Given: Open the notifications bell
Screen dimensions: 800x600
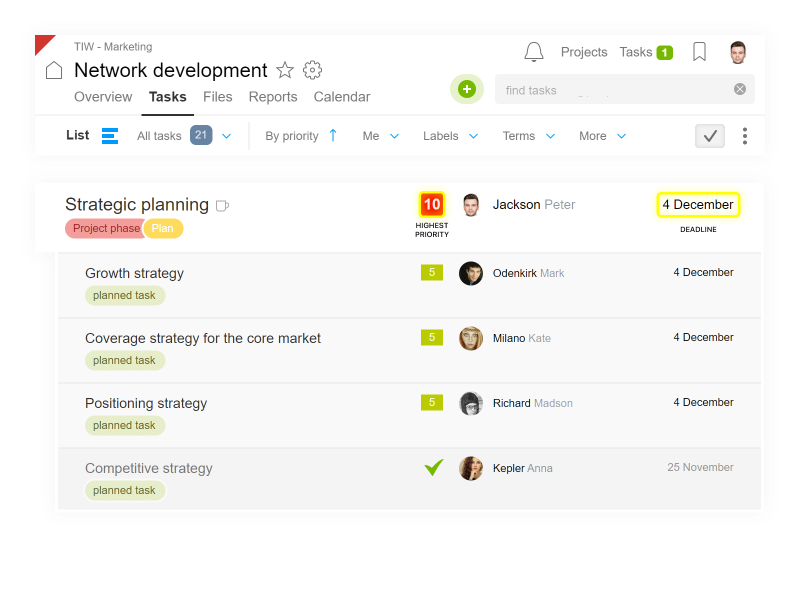Looking at the screenshot, I should click(x=534, y=52).
